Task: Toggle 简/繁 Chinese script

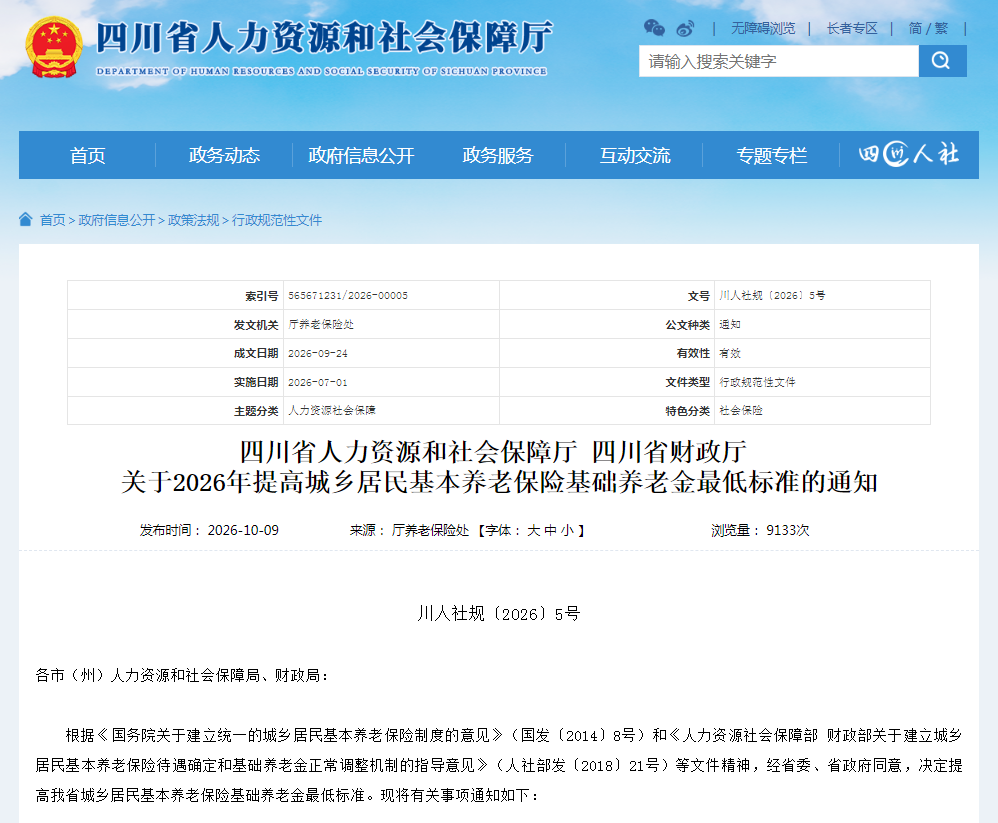Action: point(928,28)
